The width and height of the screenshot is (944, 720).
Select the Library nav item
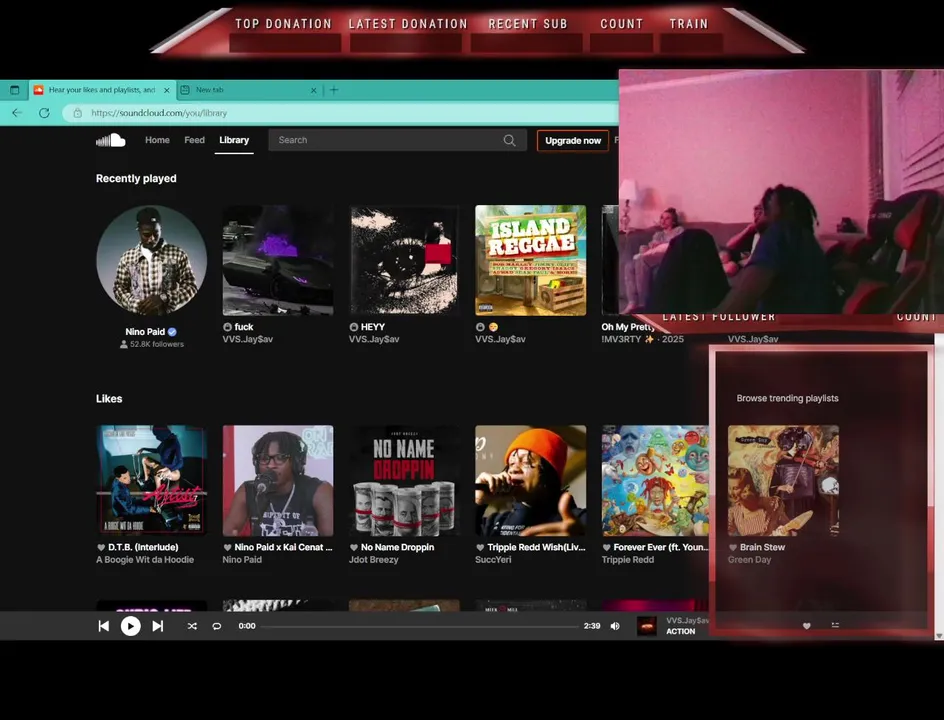point(234,140)
